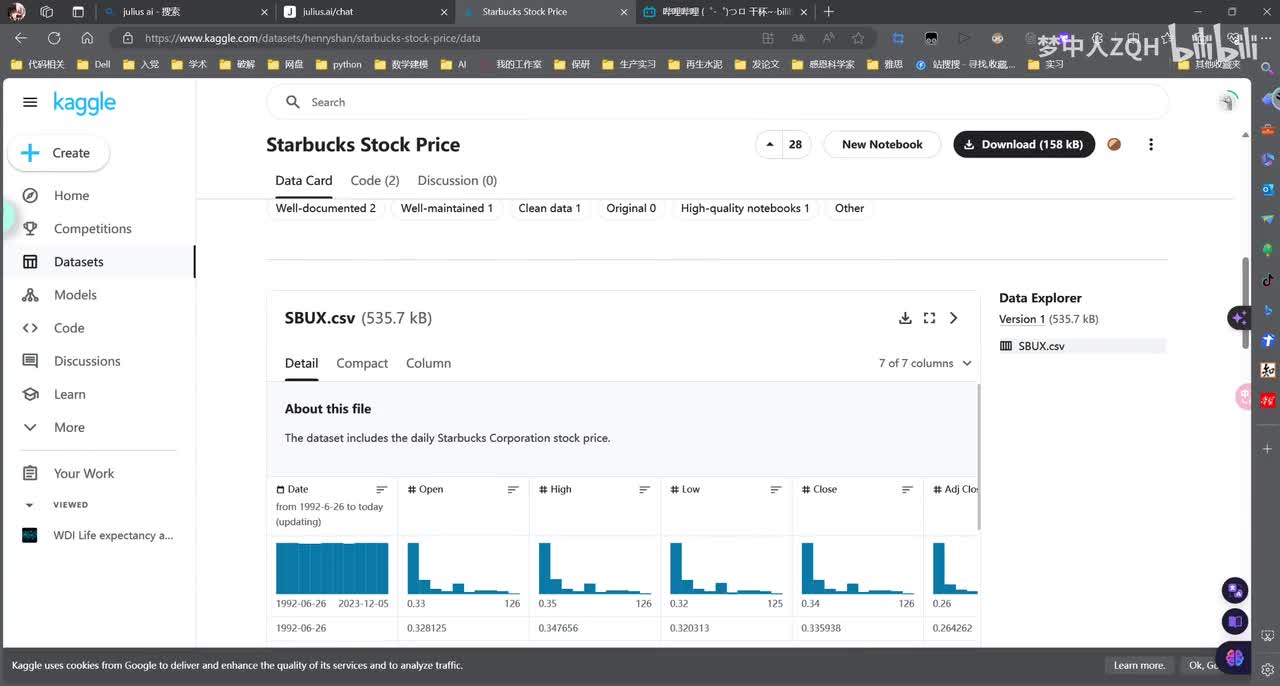
Task: Sort the Open column
Action: pos(513,490)
